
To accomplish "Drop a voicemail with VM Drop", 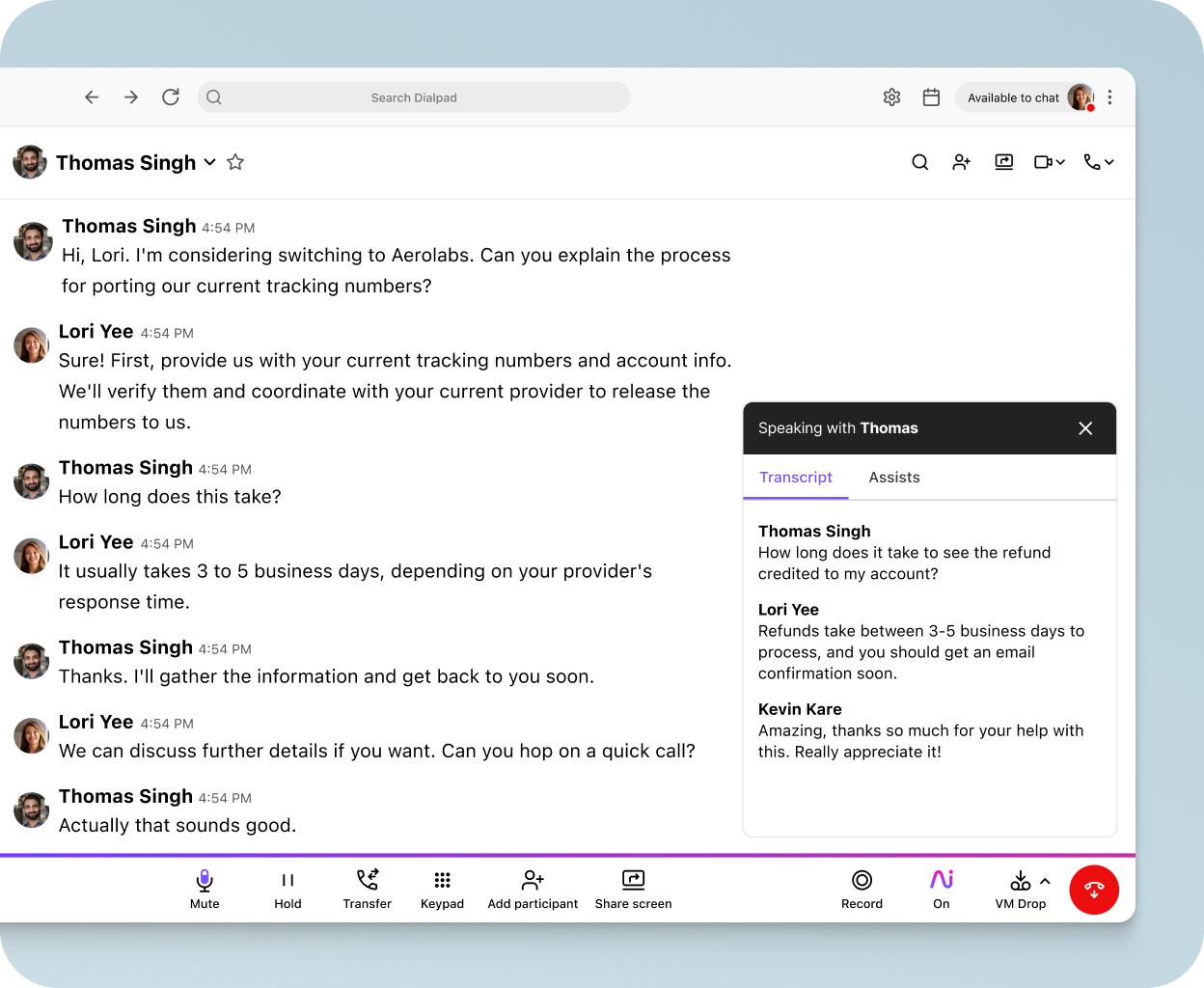I will click(x=1018, y=888).
